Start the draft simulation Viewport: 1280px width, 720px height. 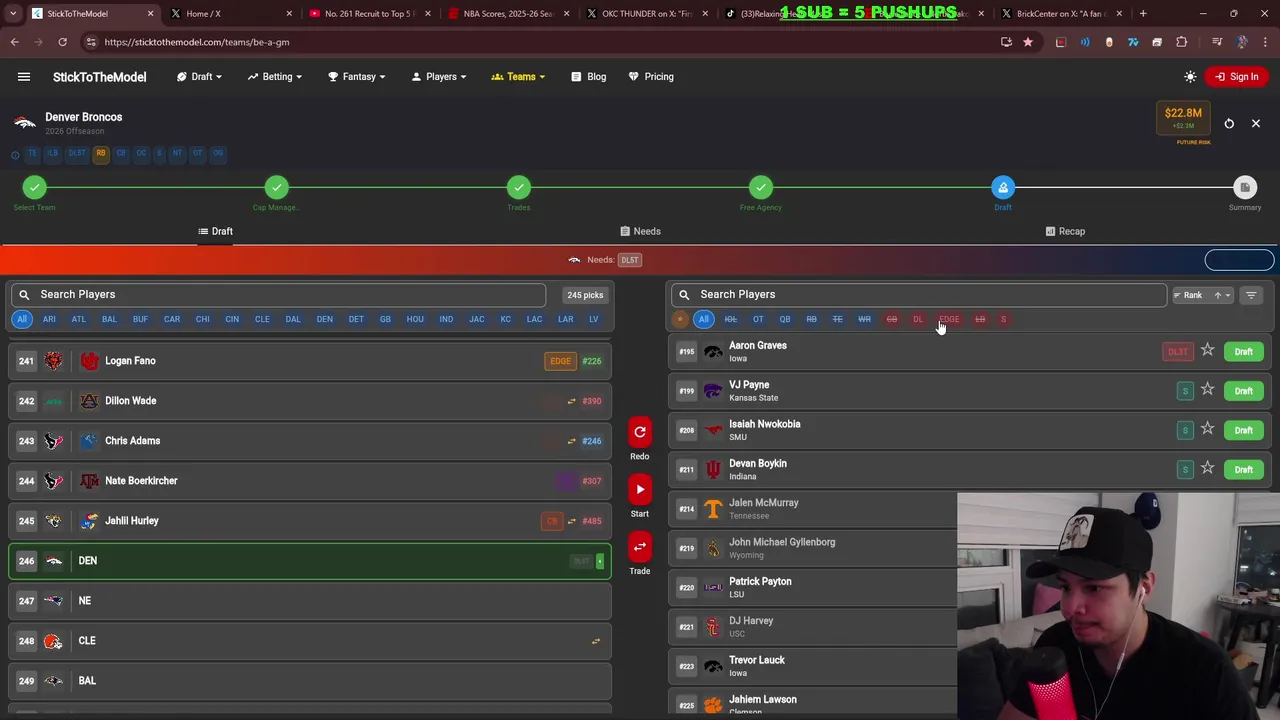[640, 490]
